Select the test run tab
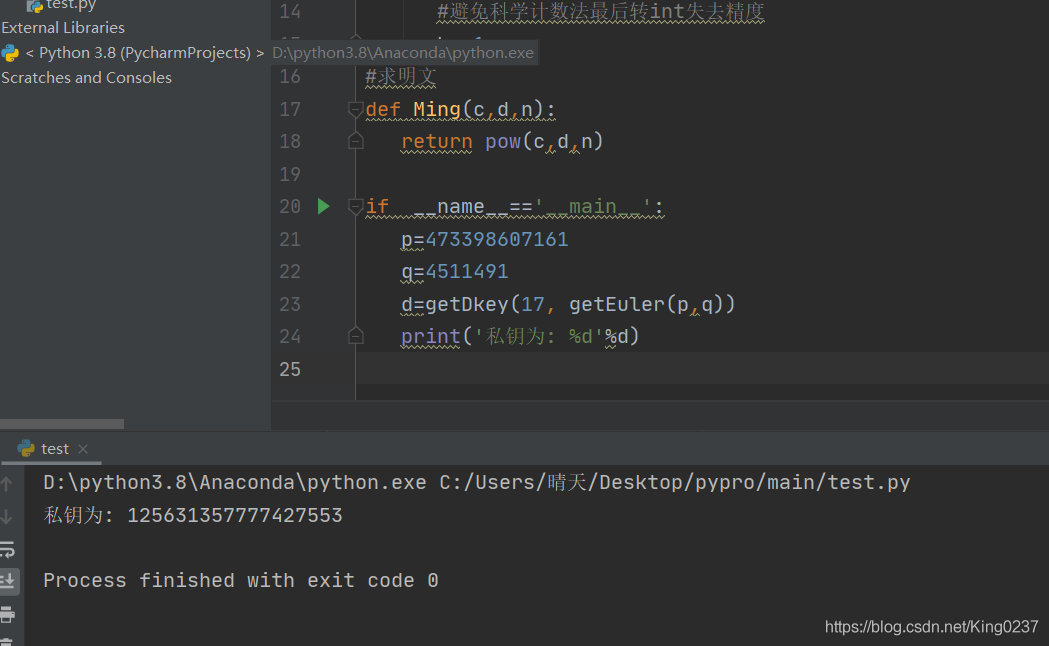 click(x=54, y=449)
